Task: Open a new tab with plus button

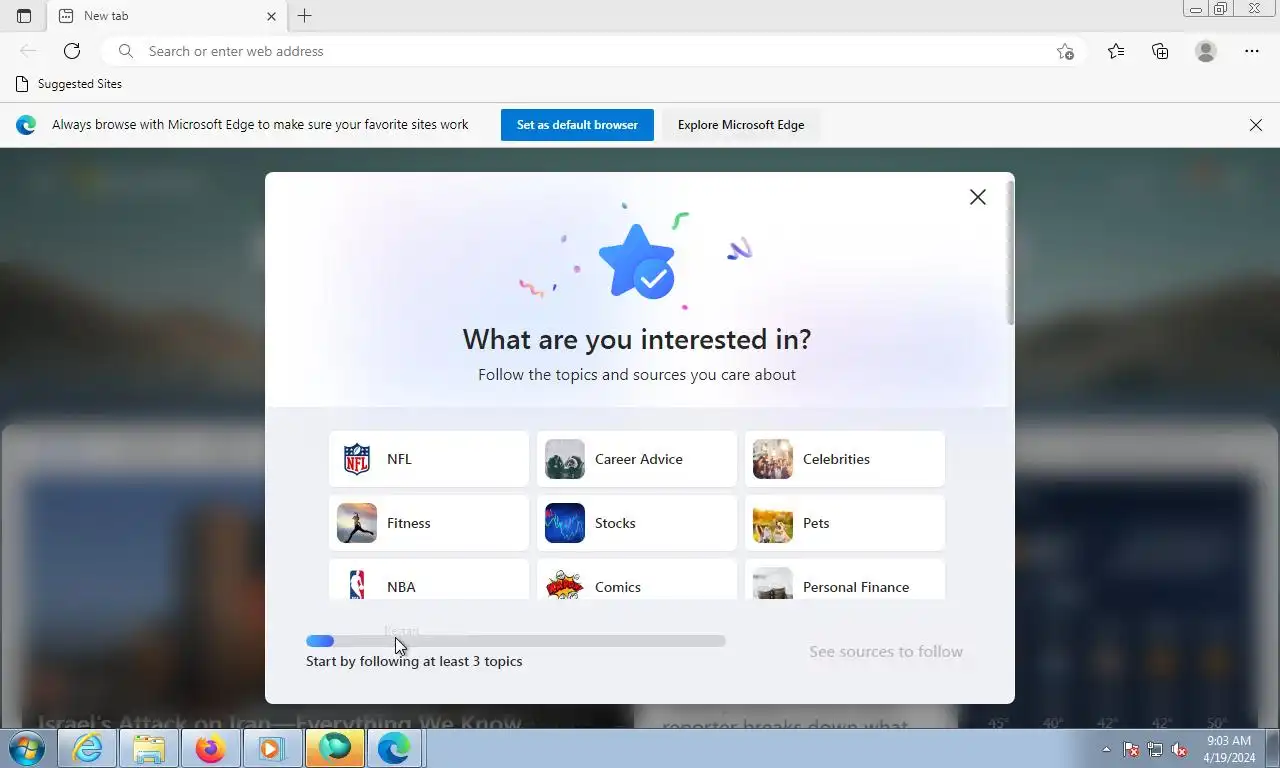Action: [305, 16]
